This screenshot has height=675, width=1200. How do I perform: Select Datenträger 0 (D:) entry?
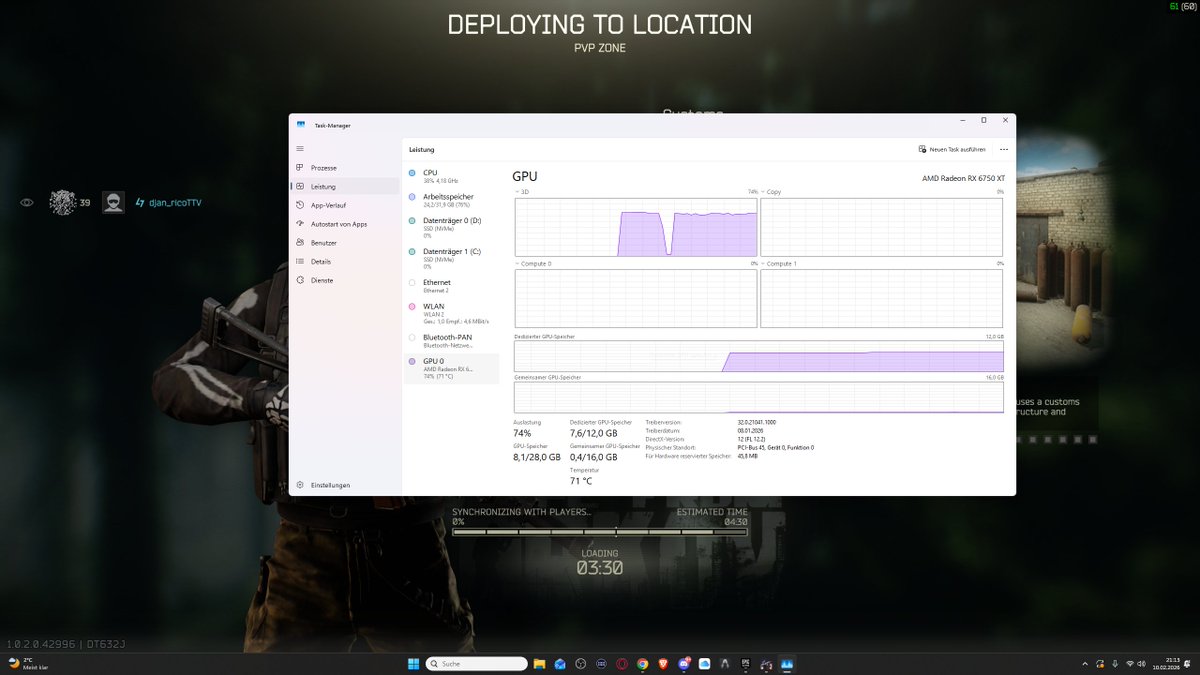pos(451,227)
